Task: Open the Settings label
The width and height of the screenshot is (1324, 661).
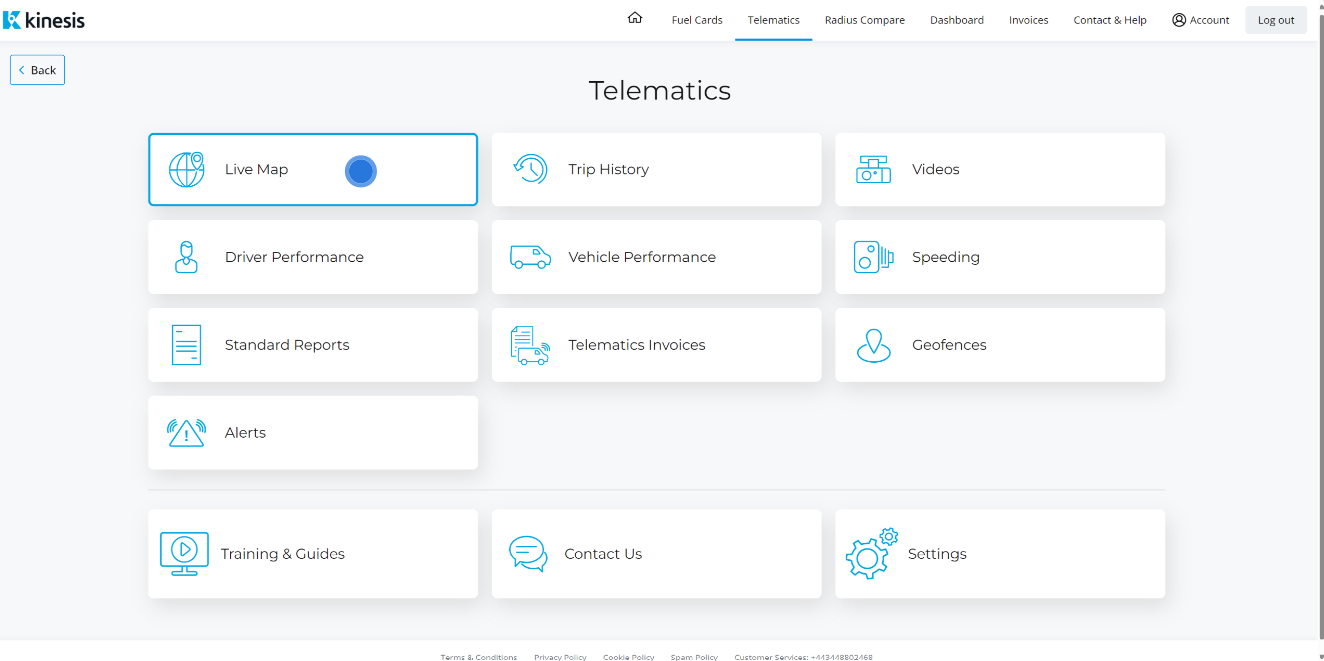Action: click(937, 554)
